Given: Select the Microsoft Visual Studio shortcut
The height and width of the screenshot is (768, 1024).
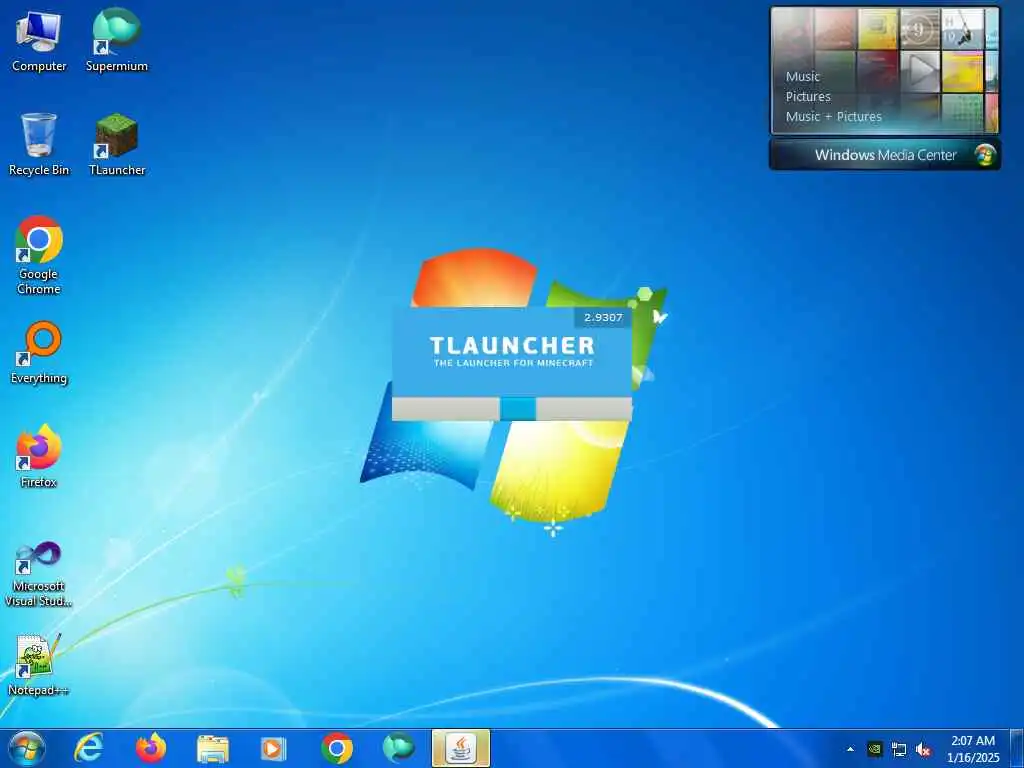Looking at the screenshot, I should pyautogui.click(x=39, y=575).
